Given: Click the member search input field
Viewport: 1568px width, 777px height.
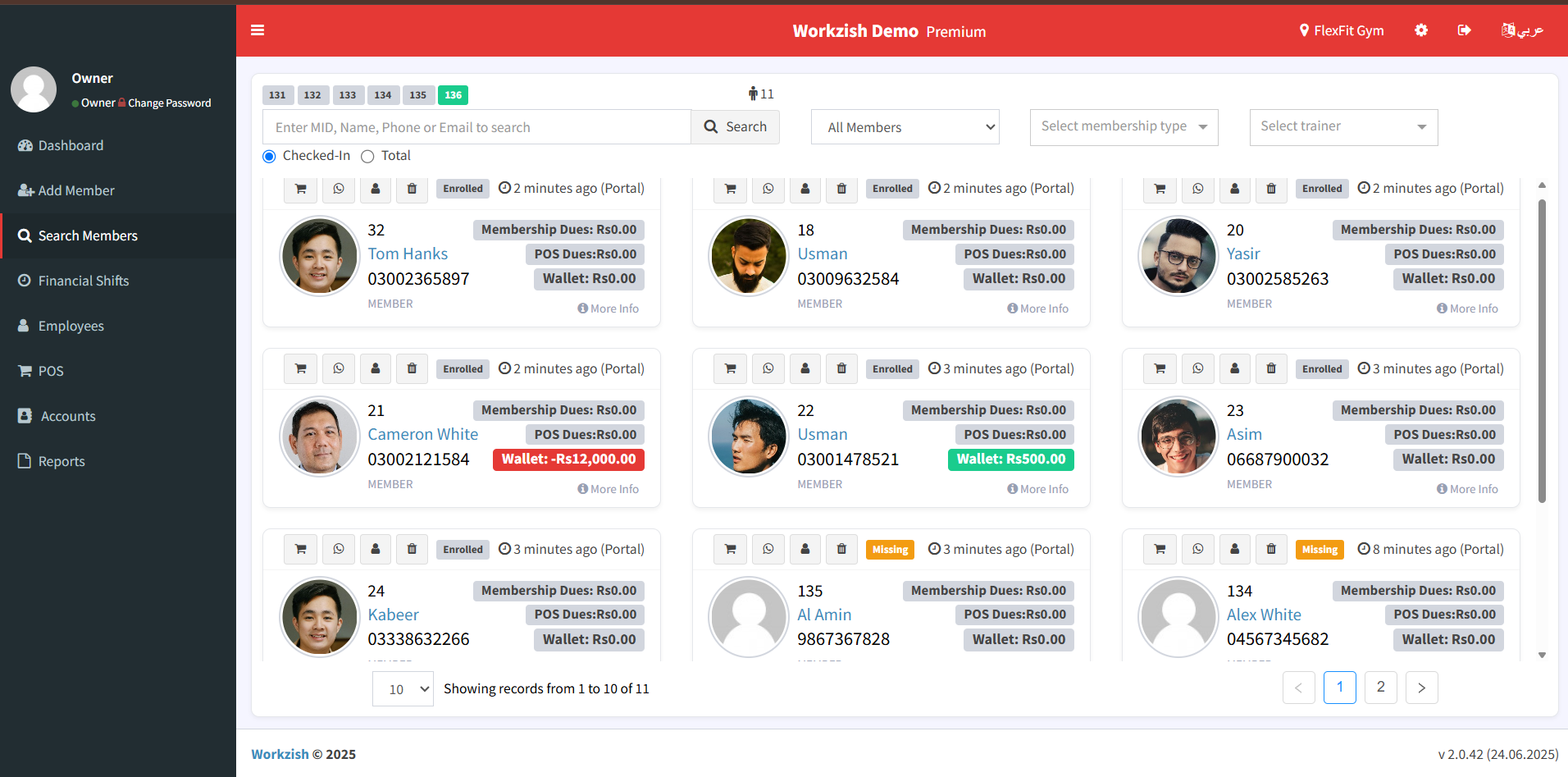Looking at the screenshot, I should (x=476, y=127).
